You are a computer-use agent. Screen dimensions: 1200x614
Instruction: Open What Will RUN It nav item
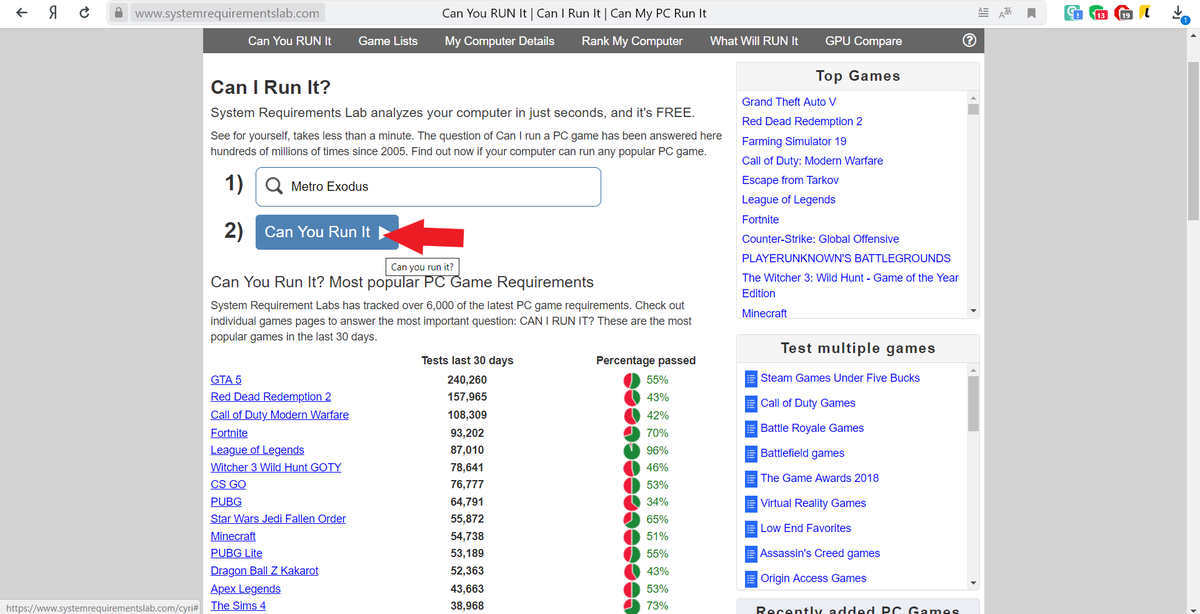point(754,41)
